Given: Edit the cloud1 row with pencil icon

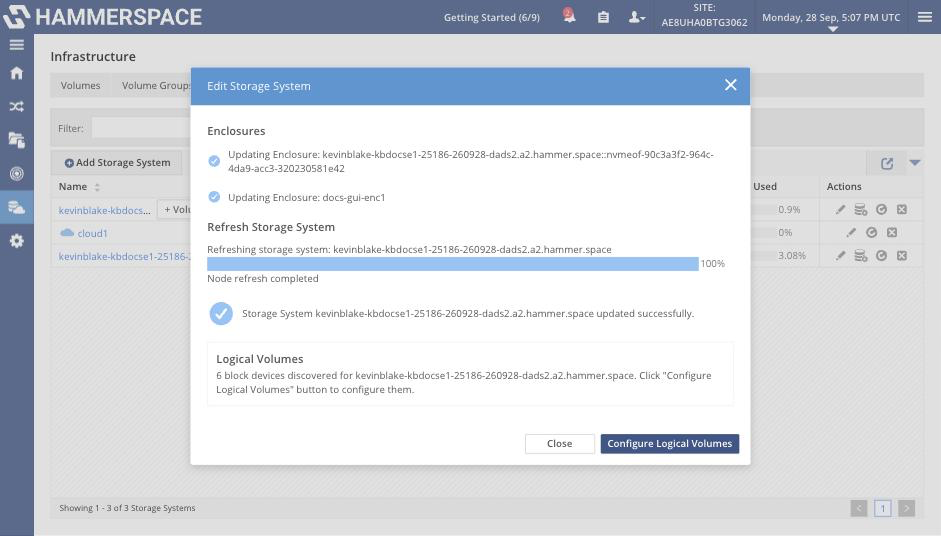Looking at the screenshot, I should tap(851, 232).
